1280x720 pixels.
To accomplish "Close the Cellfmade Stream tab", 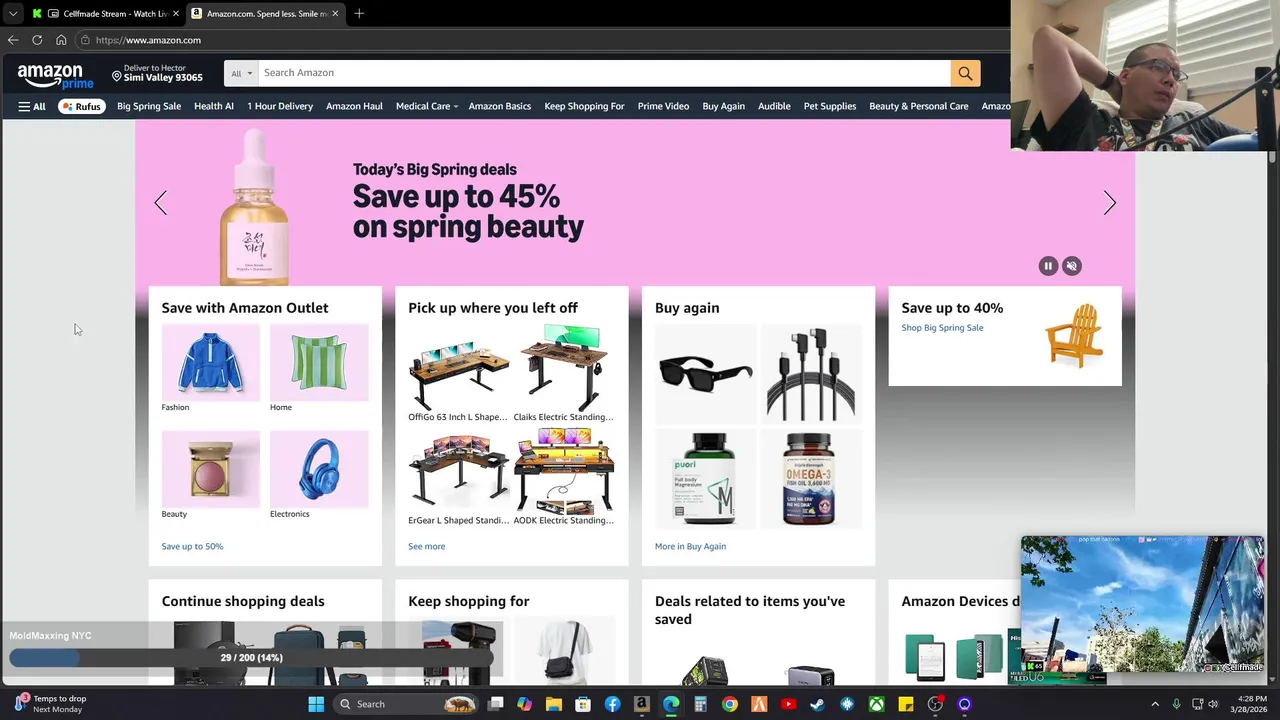I will pos(176,13).
